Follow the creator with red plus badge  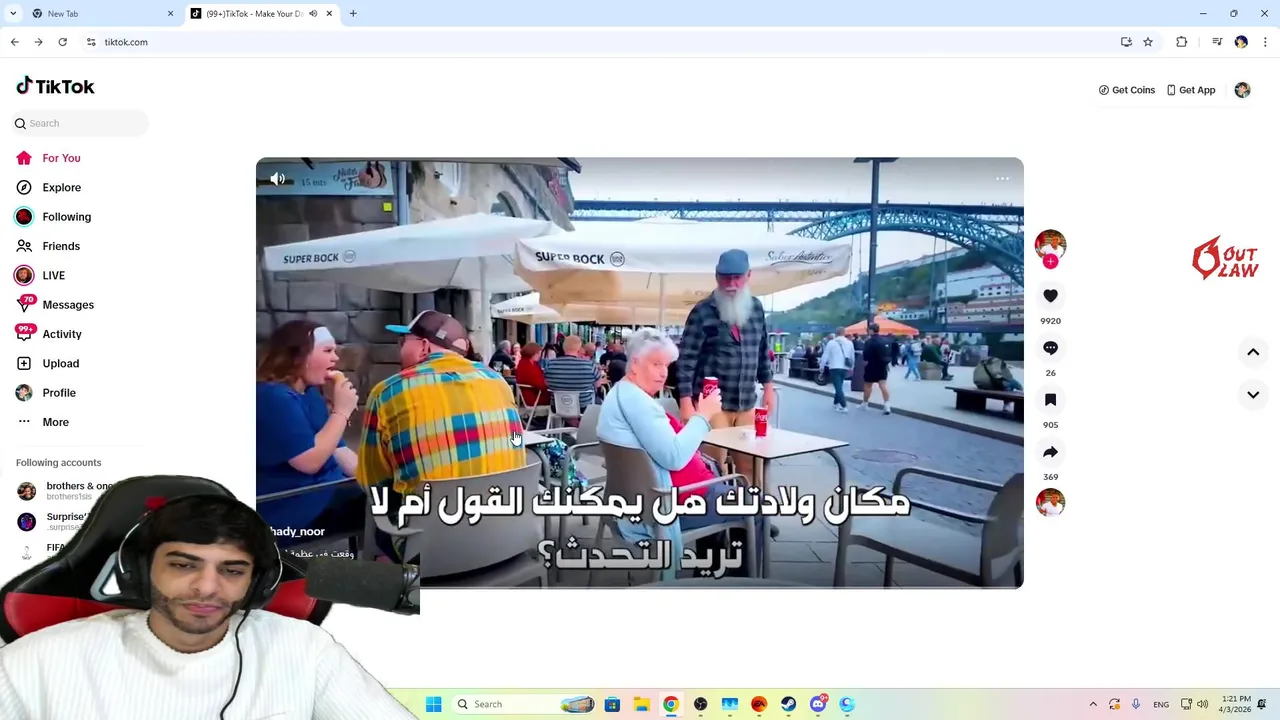point(1050,262)
